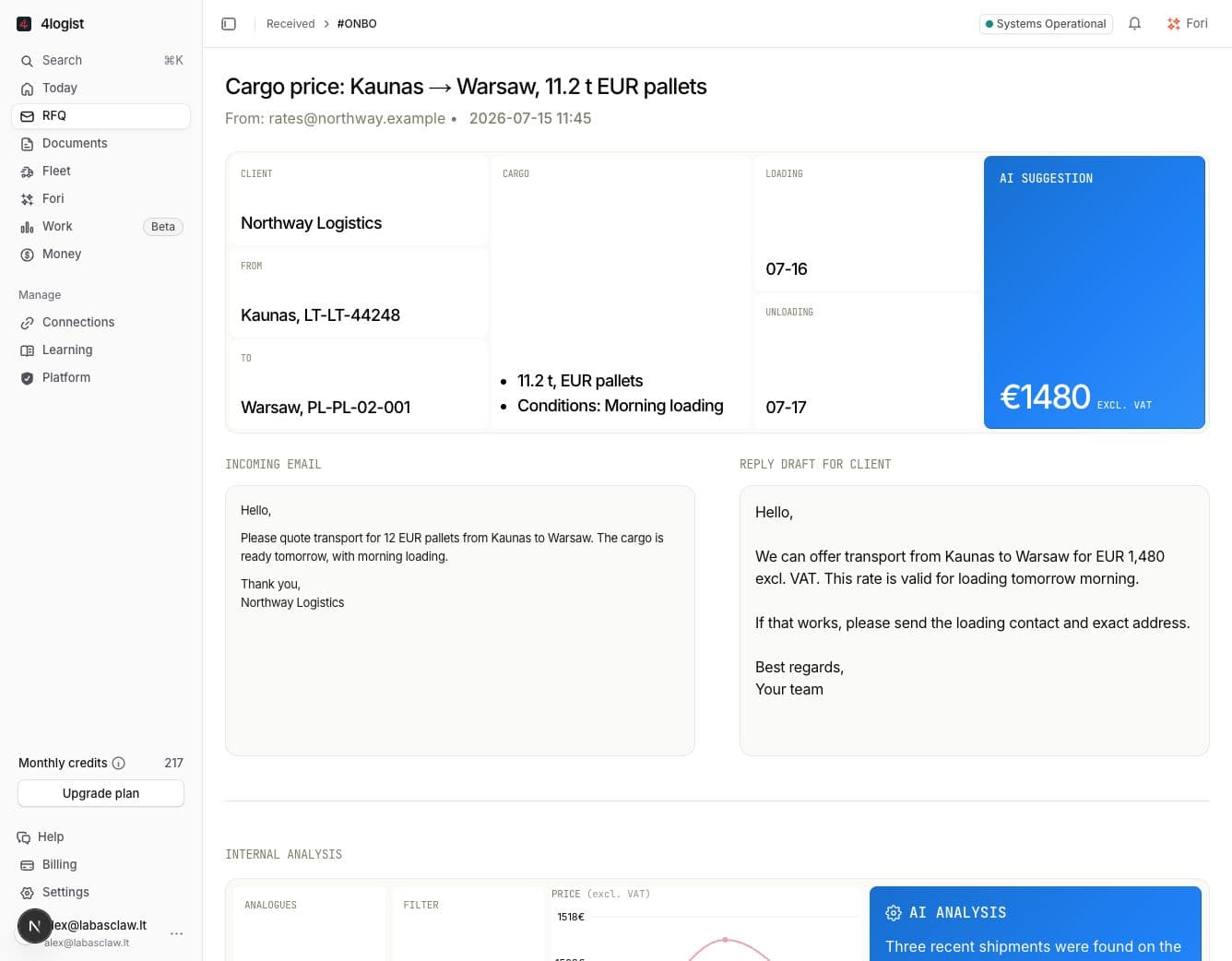Click the Beta badge next to Work
This screenshot has width=1232, height=961.
click(x=163, y=227)
